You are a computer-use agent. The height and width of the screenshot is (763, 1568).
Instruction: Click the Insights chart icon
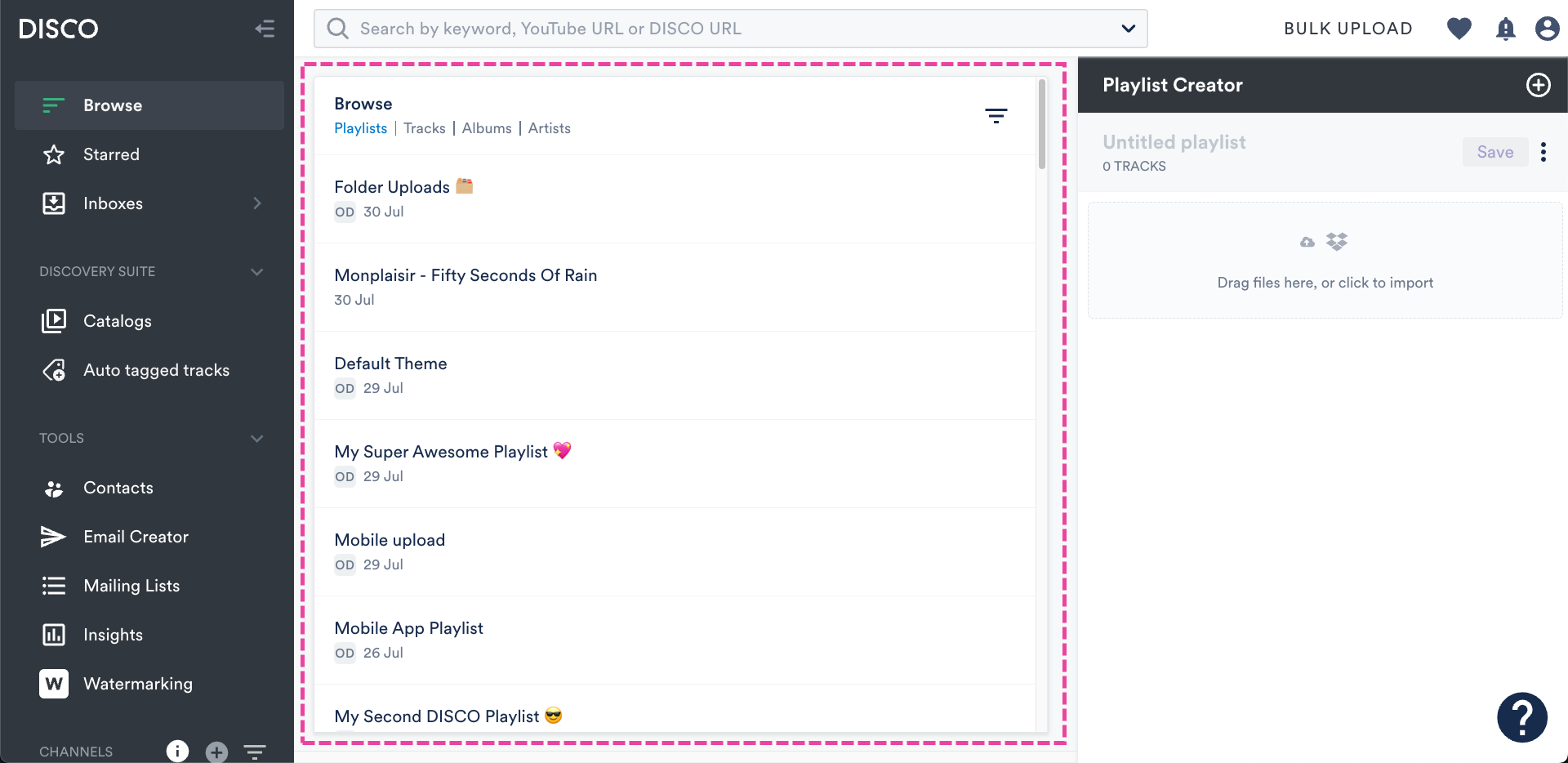(x=54, y=635)
